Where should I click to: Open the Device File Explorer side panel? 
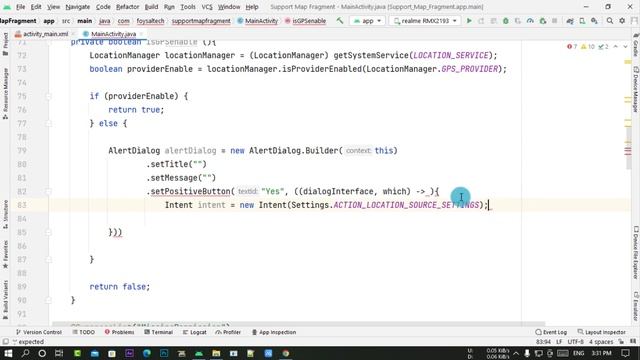click(x=636, y=252)
